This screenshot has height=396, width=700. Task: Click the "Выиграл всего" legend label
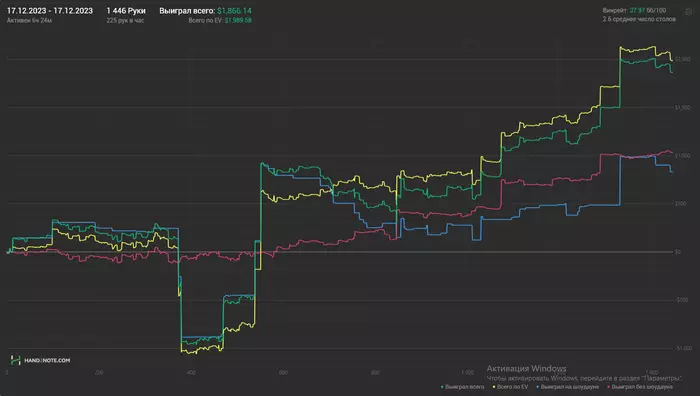click(464, 387)
